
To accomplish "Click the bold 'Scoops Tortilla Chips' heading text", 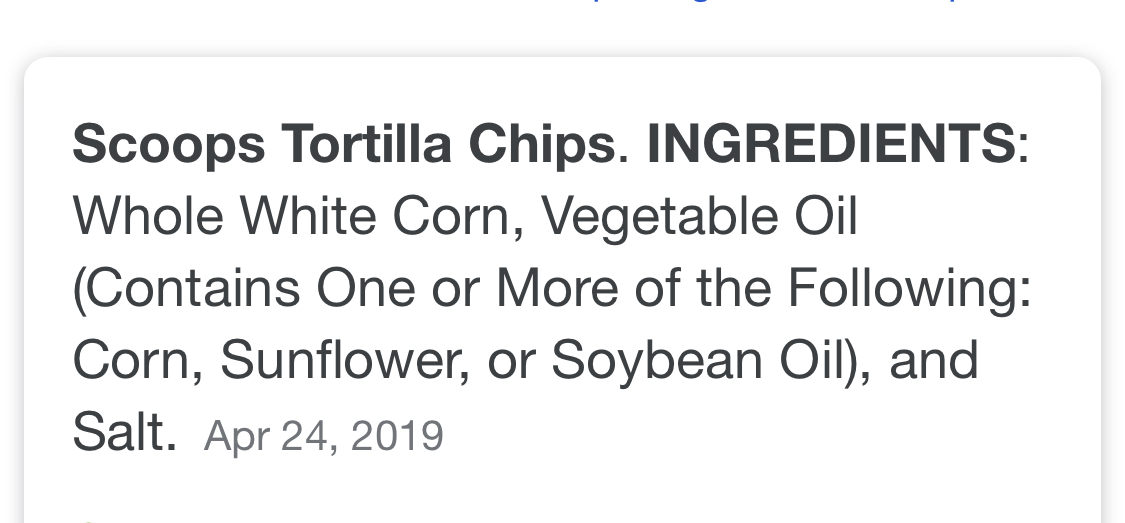I will point(344,144).
